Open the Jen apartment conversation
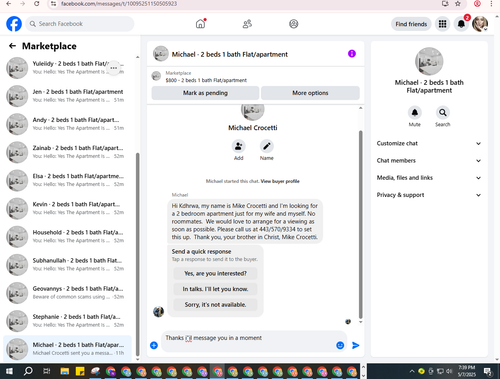Viewport: 500px width, 379px height. point(67,96)
